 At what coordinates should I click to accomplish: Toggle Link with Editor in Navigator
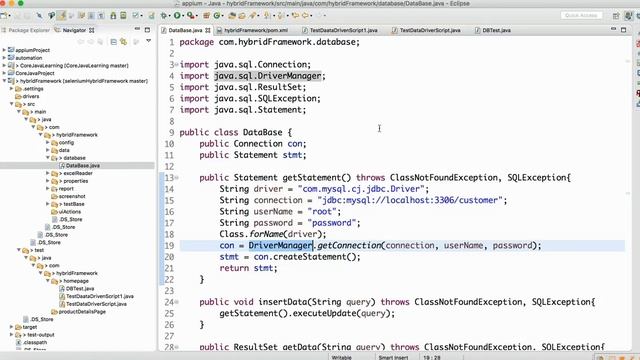123,42
